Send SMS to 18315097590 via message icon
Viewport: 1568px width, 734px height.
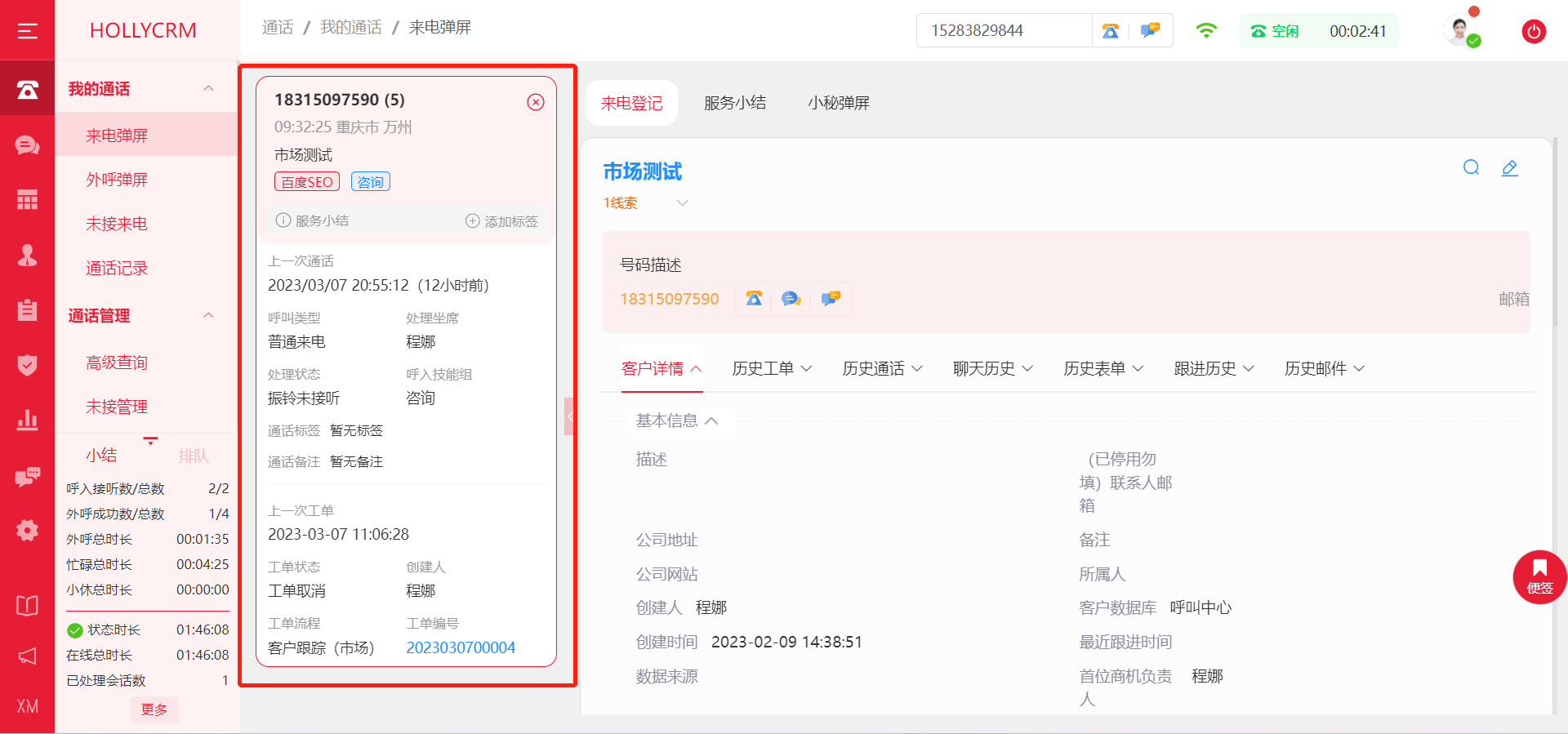(831, 298)
